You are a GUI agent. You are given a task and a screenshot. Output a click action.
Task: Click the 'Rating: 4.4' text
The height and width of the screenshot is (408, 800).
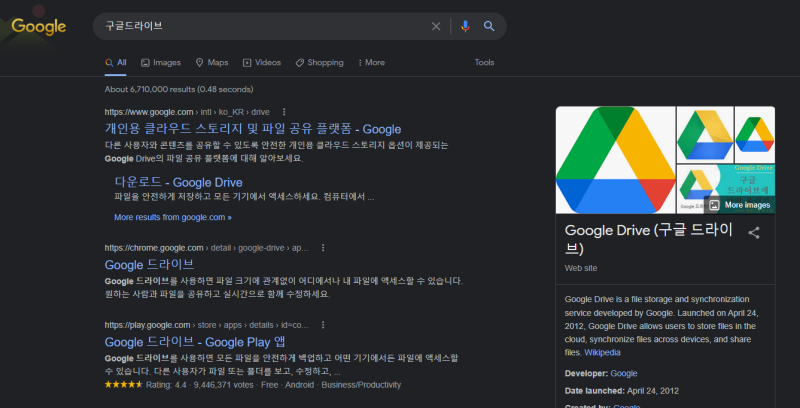pyautogui.click(x=166, y=385)
